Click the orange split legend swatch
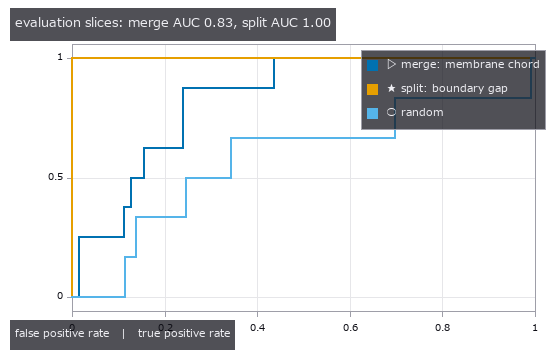 [x=372, y=89]
